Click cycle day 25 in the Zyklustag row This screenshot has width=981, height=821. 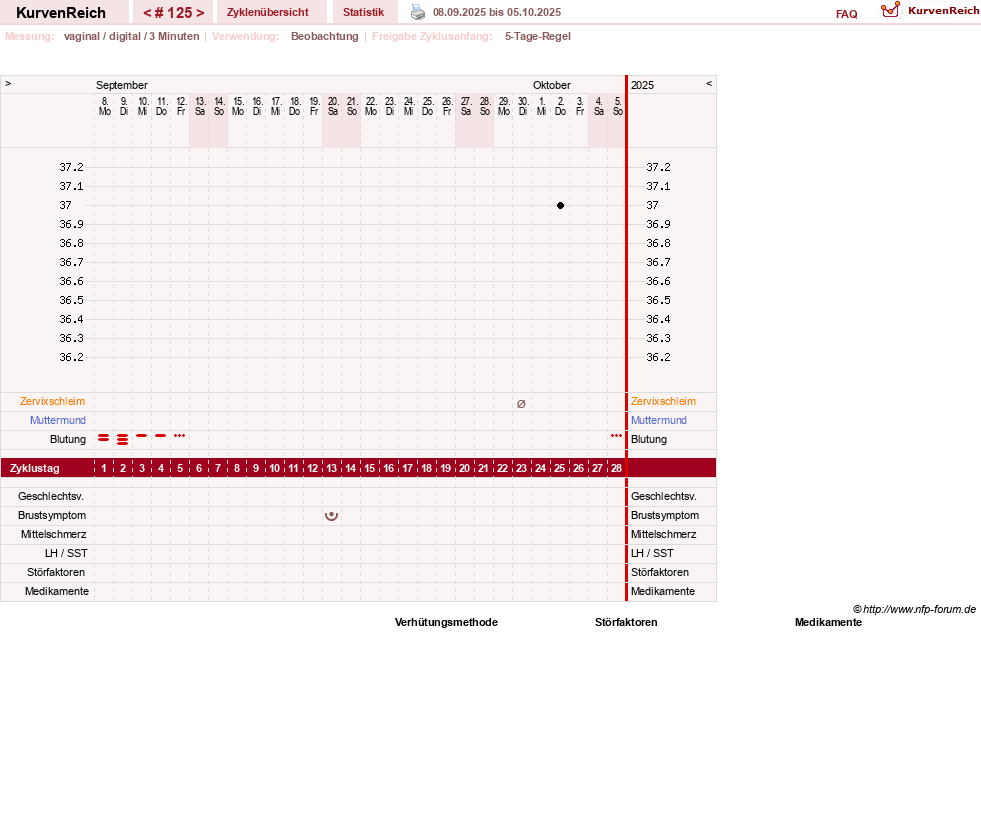point(559,468)
